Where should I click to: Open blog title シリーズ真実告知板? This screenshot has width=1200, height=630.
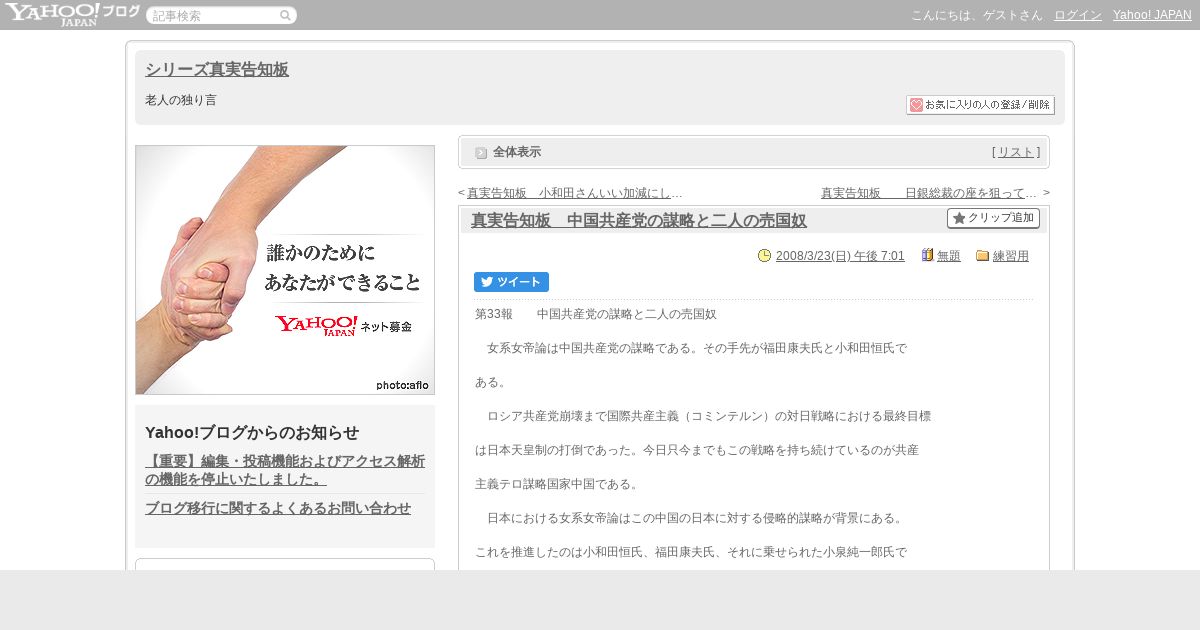pyautogui.click(x=217, y=69)
